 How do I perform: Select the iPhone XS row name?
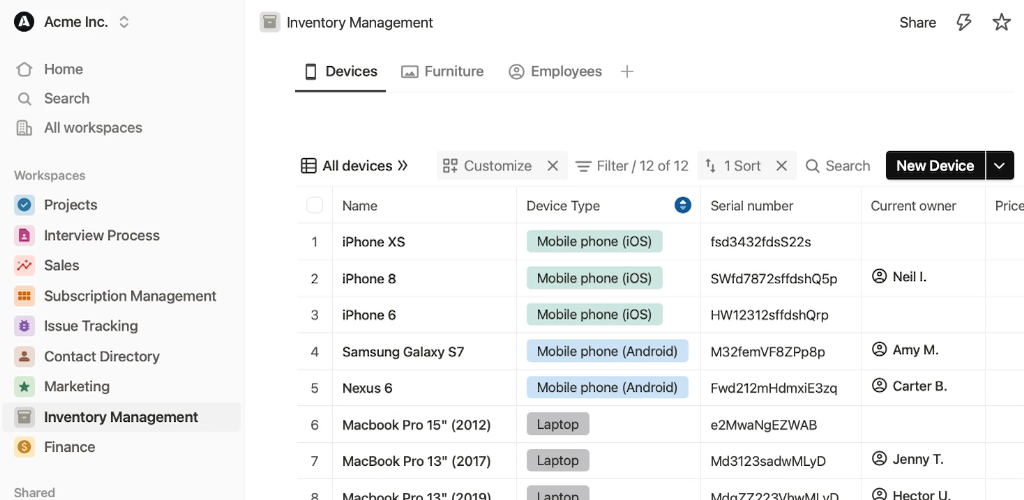click(x=374, y=242)
